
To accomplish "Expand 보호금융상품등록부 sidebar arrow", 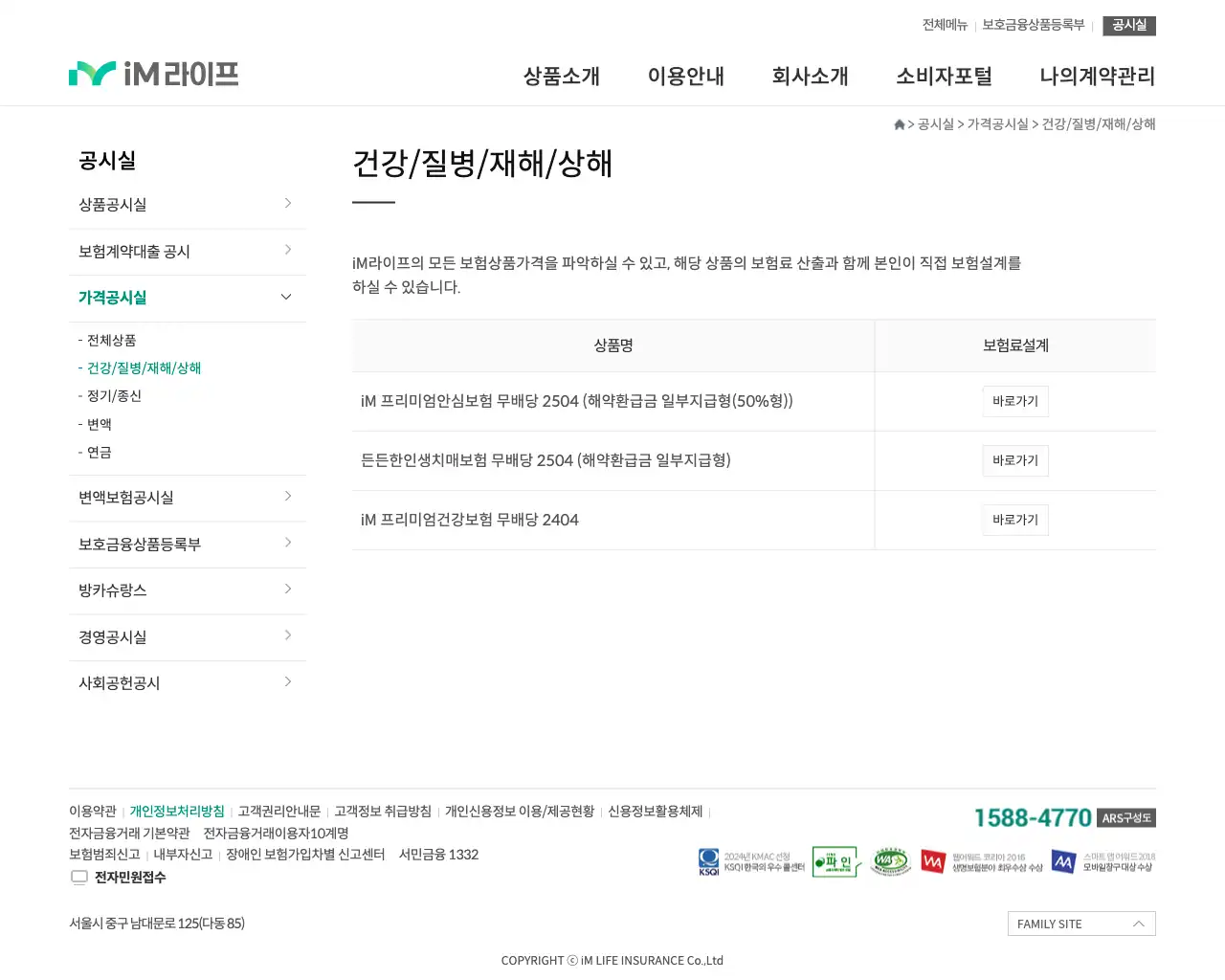I will click(288, 543).
